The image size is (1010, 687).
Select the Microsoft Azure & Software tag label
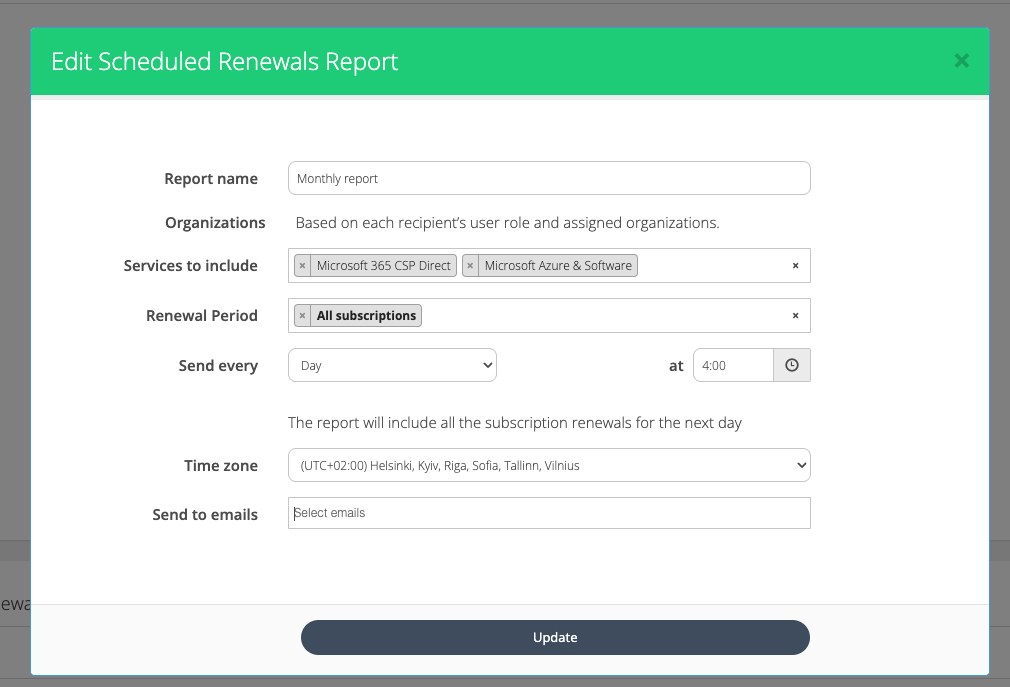click(x=557, y=266)
